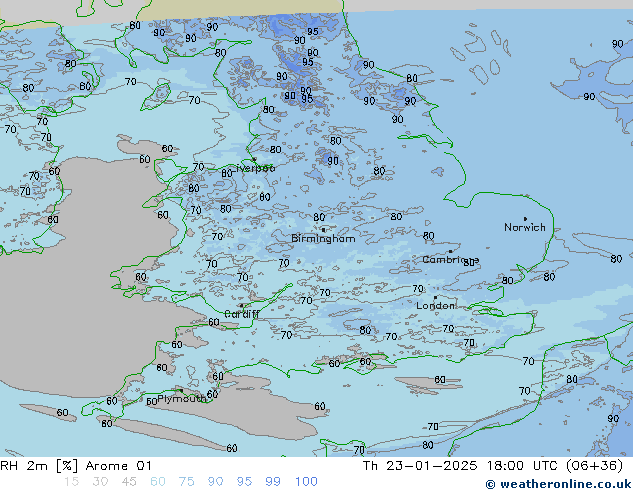634x490 pixels.
Task: Select legend value 60 in the scale
Action: tap(158, 482)
